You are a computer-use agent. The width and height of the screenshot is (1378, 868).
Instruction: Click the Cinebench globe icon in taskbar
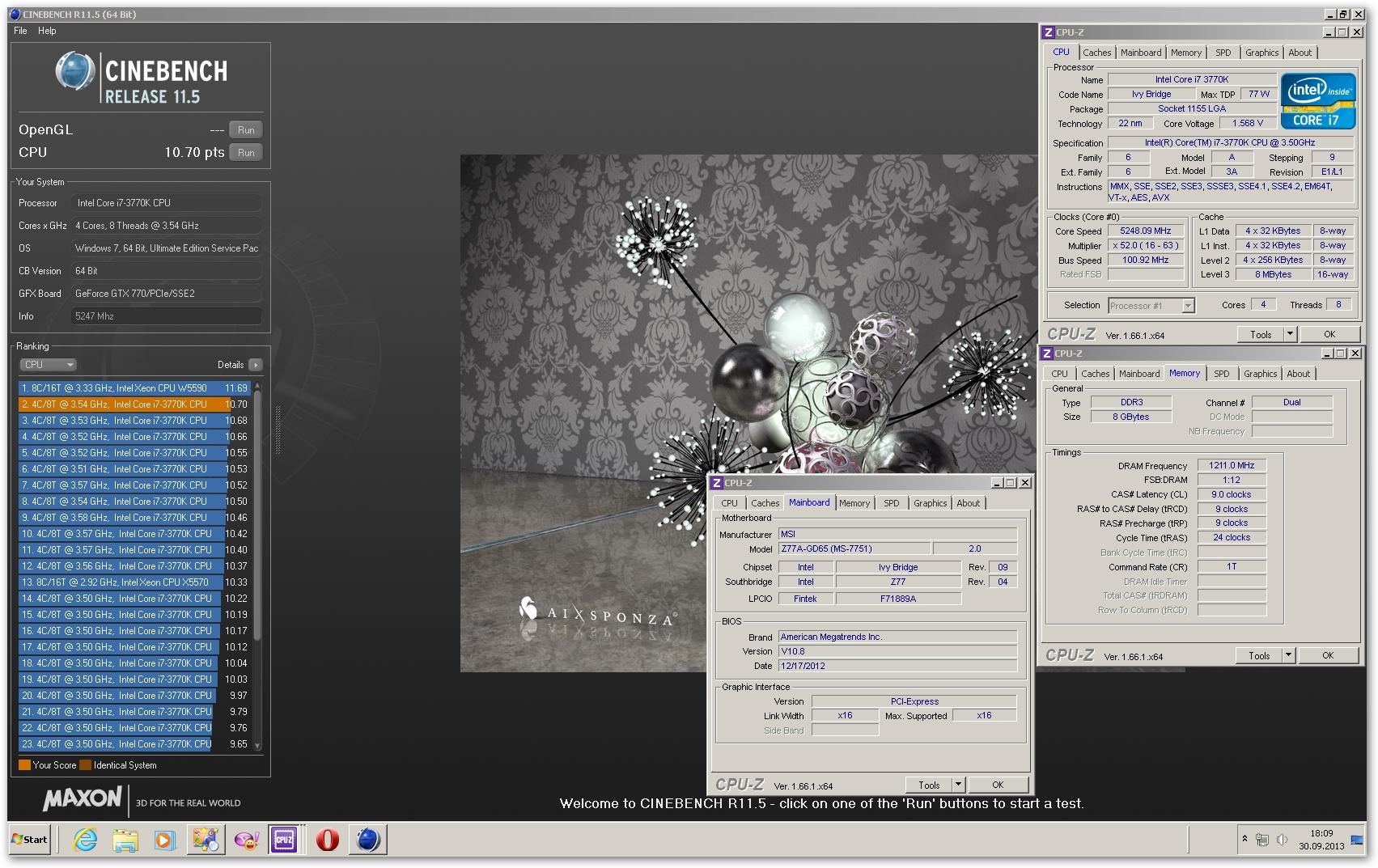point(368,840)
